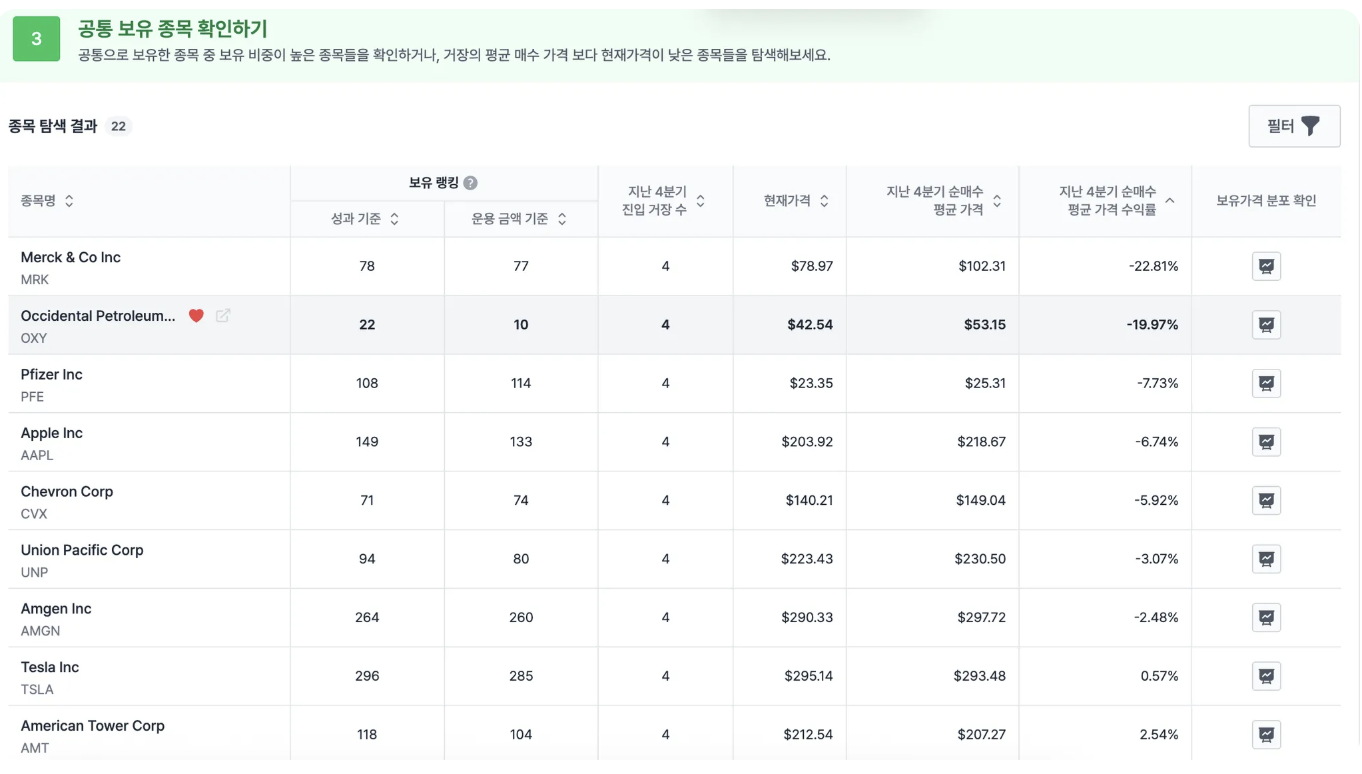Click the green step 3 badge
This screenshot has width=1362, height=774.
37,39
